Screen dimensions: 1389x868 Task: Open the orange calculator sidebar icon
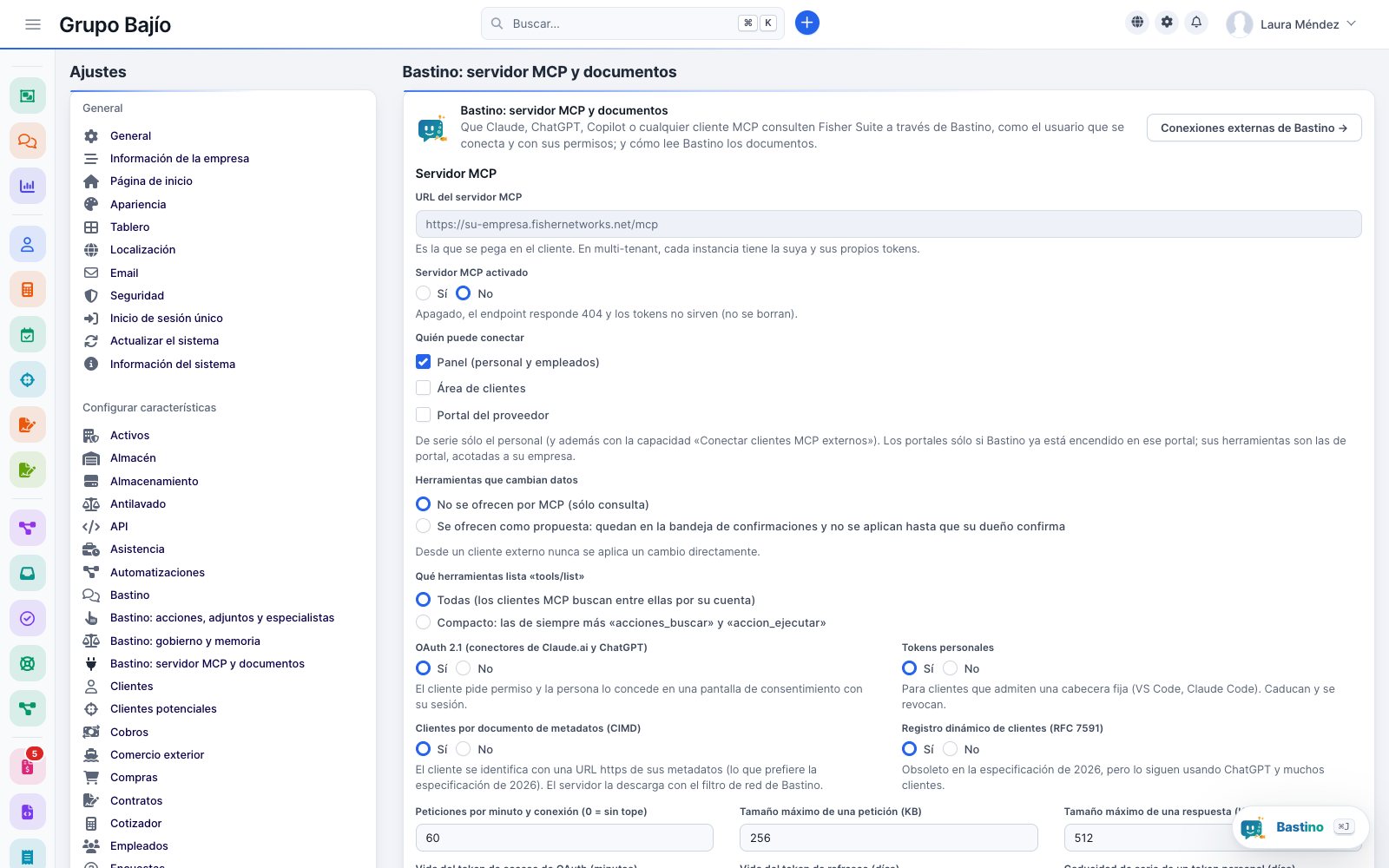point(28,290)
